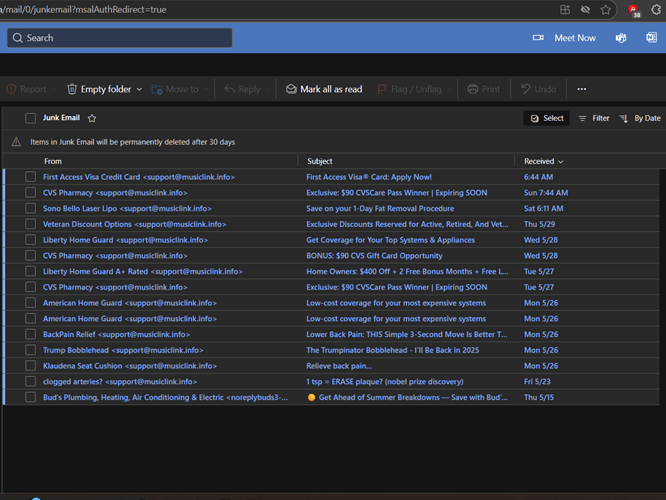This screenshot has width=666, height=500.
Task: Expand the Flag / Unflag dropdown arrow
Action: (449, 90)
